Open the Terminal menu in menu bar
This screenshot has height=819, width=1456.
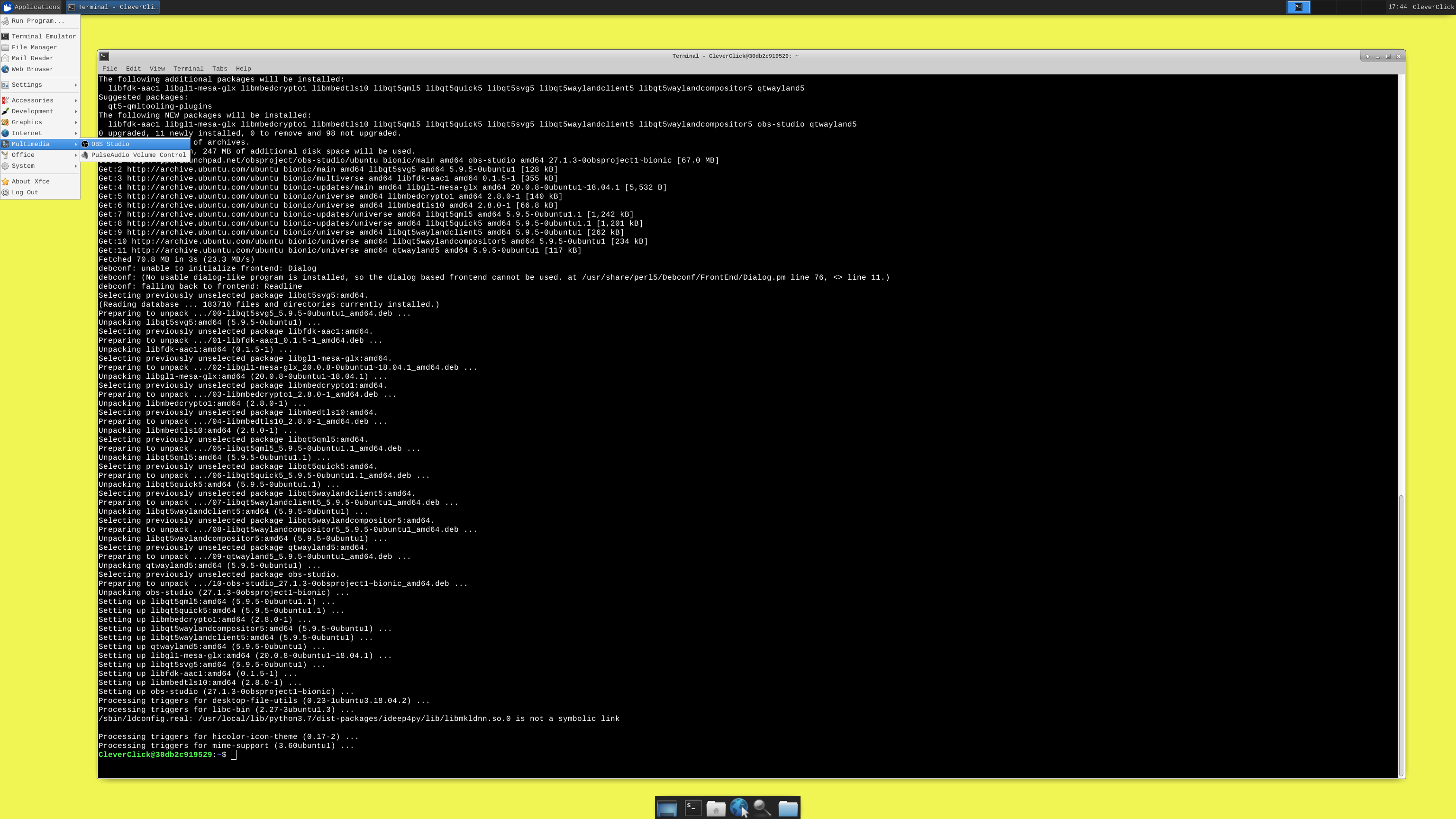(x=188, y=69)
